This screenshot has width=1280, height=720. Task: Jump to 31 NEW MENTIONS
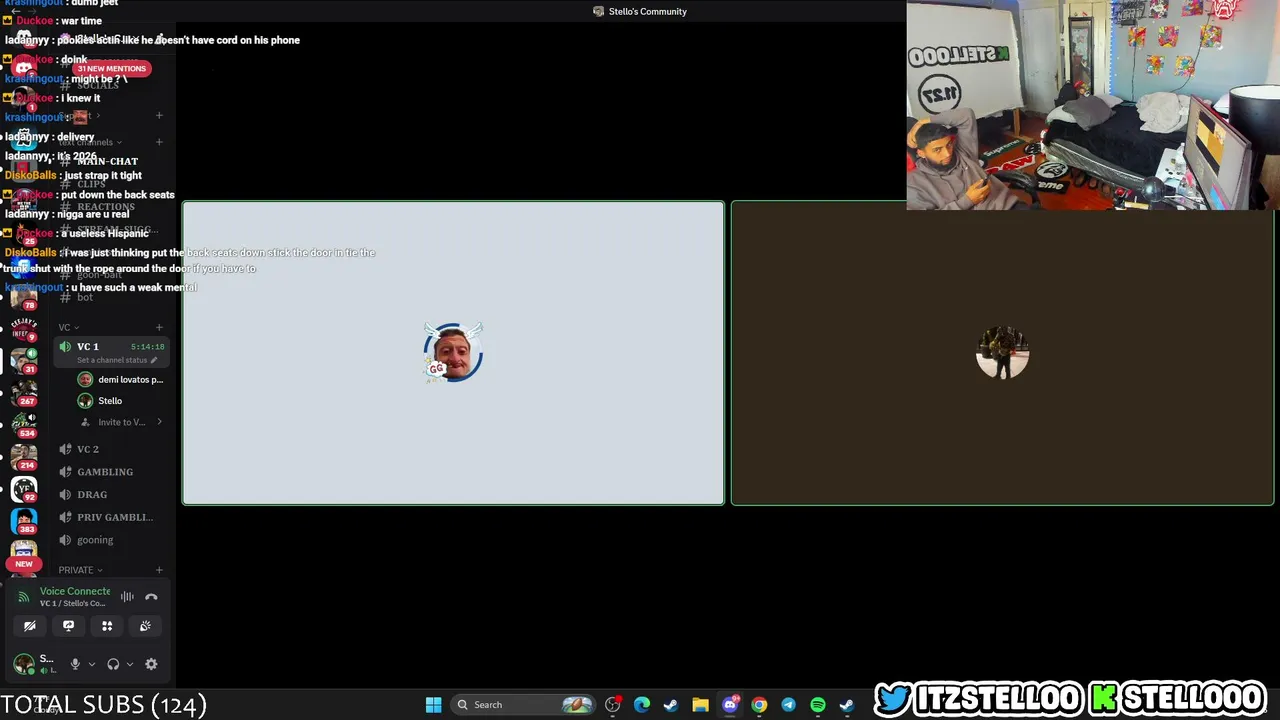tap(111, 69)
